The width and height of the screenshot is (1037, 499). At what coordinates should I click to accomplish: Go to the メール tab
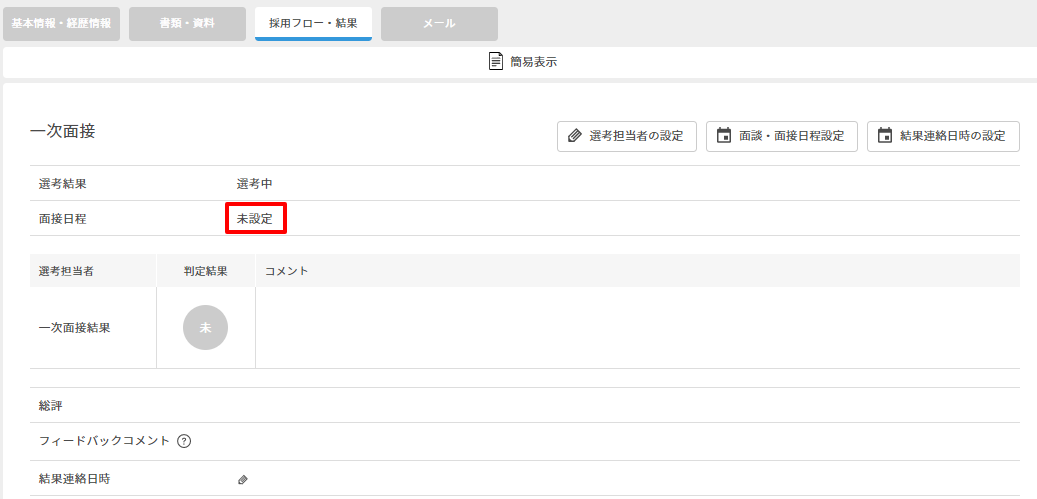pos(439,23)
